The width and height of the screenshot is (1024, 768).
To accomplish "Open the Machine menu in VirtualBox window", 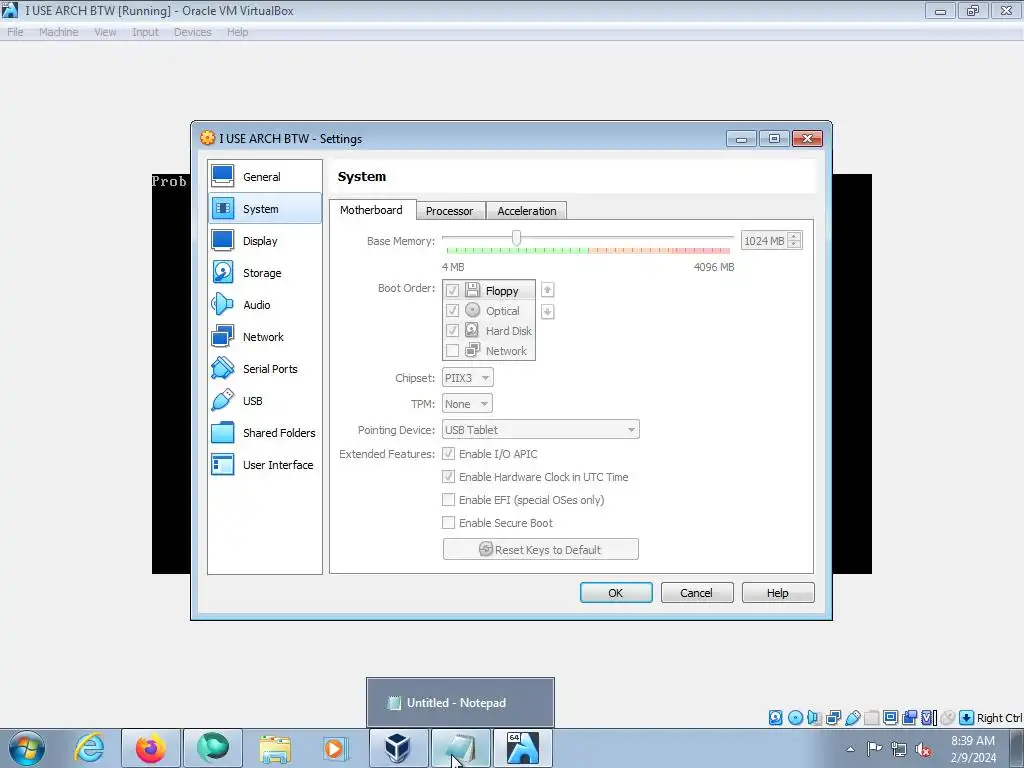I will point(58,32).
